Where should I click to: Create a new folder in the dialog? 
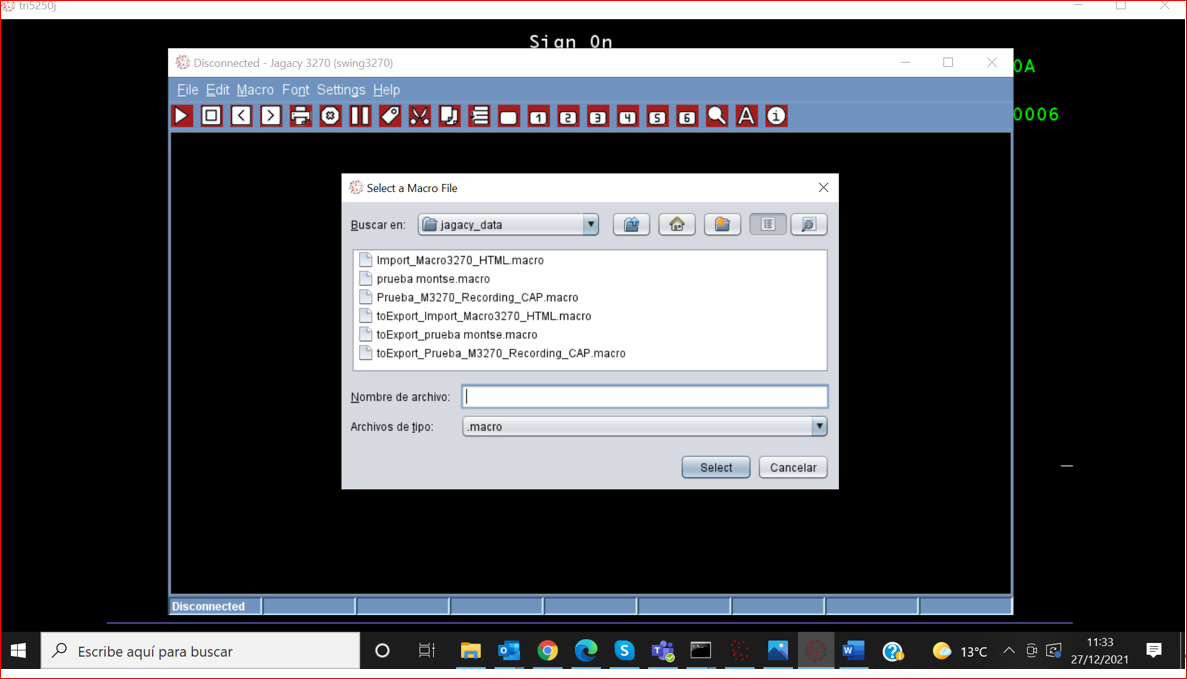[722, 225]
